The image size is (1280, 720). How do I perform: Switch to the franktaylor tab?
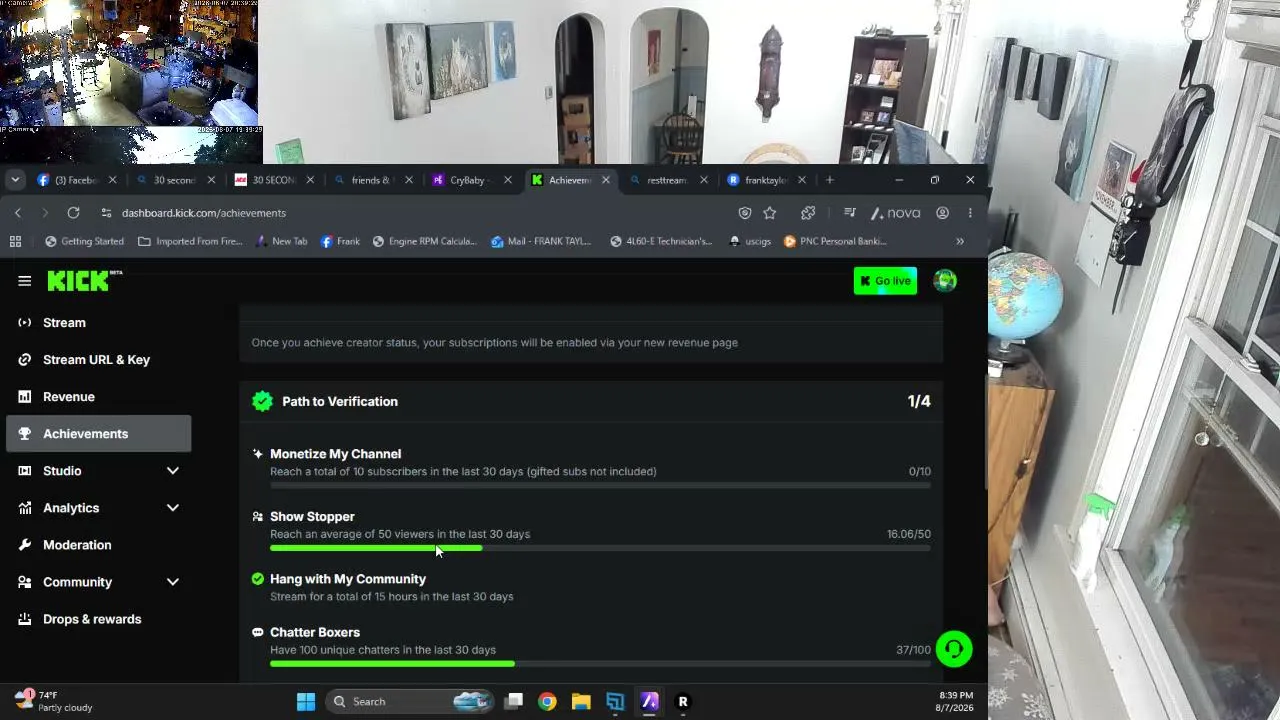point(765,180)
